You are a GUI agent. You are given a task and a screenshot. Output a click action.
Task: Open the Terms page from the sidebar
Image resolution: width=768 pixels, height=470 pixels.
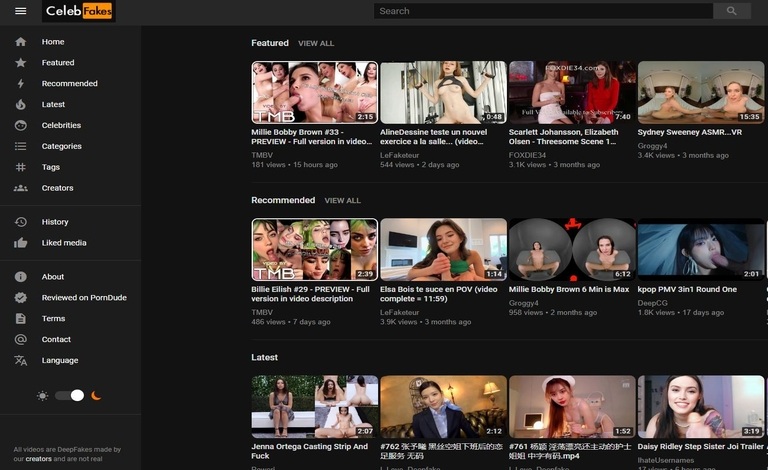pyautogui.click(x=53, y=319)
